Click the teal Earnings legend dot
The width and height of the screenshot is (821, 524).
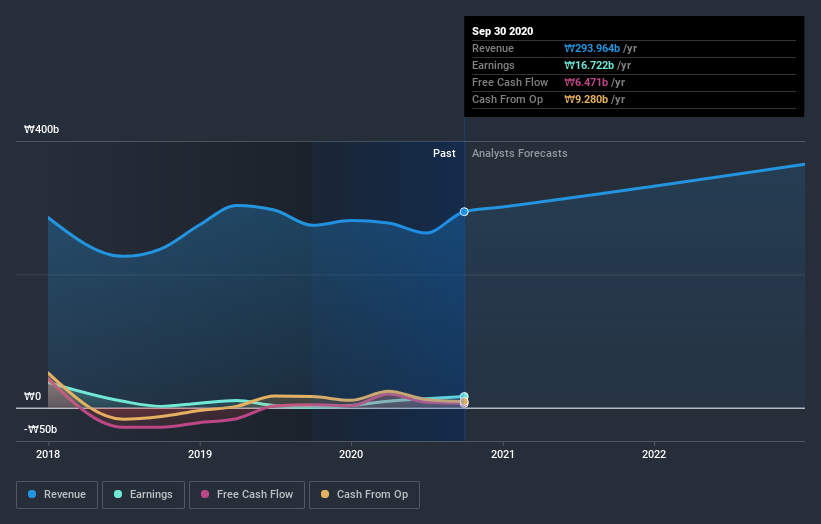[x=118, y=494]
